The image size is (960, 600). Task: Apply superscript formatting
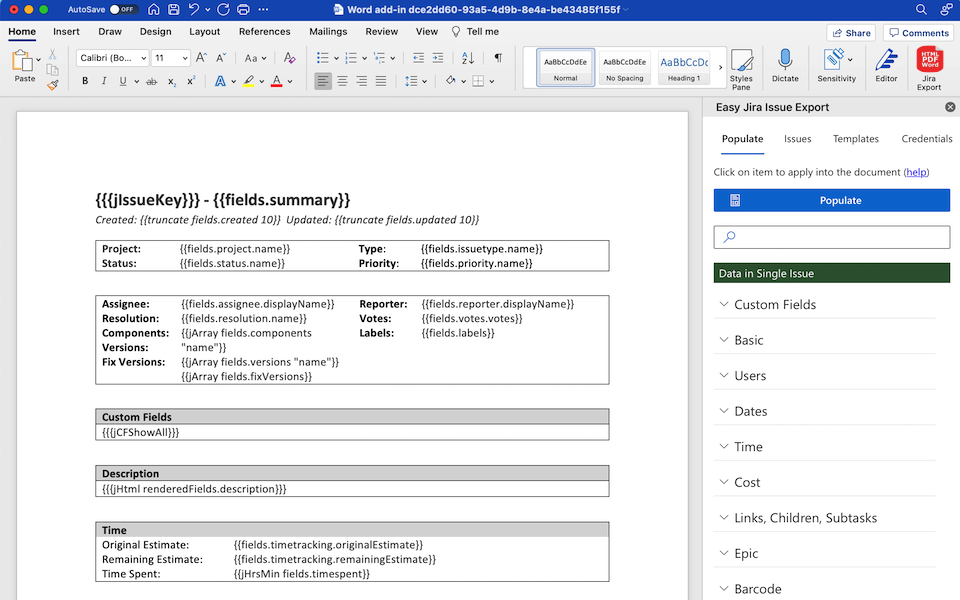[191, 81]
